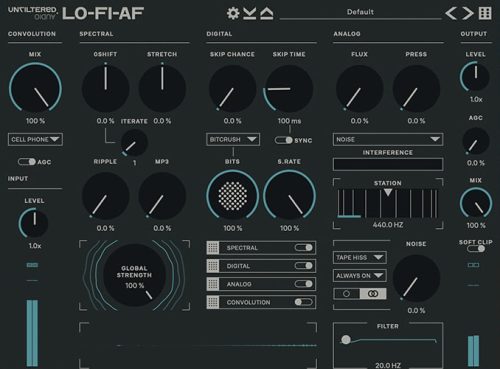The height and width of the screenshot is (369, 500).
Task: Click the Ripple knob
Action: 106,196
